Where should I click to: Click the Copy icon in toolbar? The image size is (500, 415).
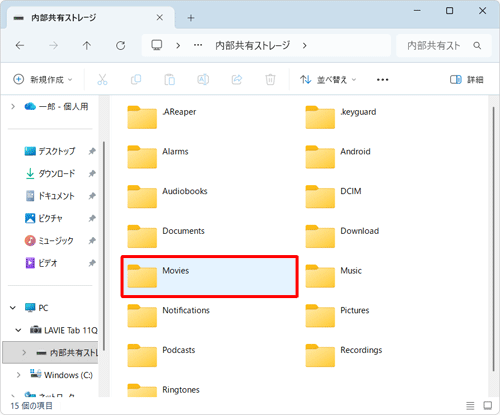pyautogui.click(x=136, y=80)
